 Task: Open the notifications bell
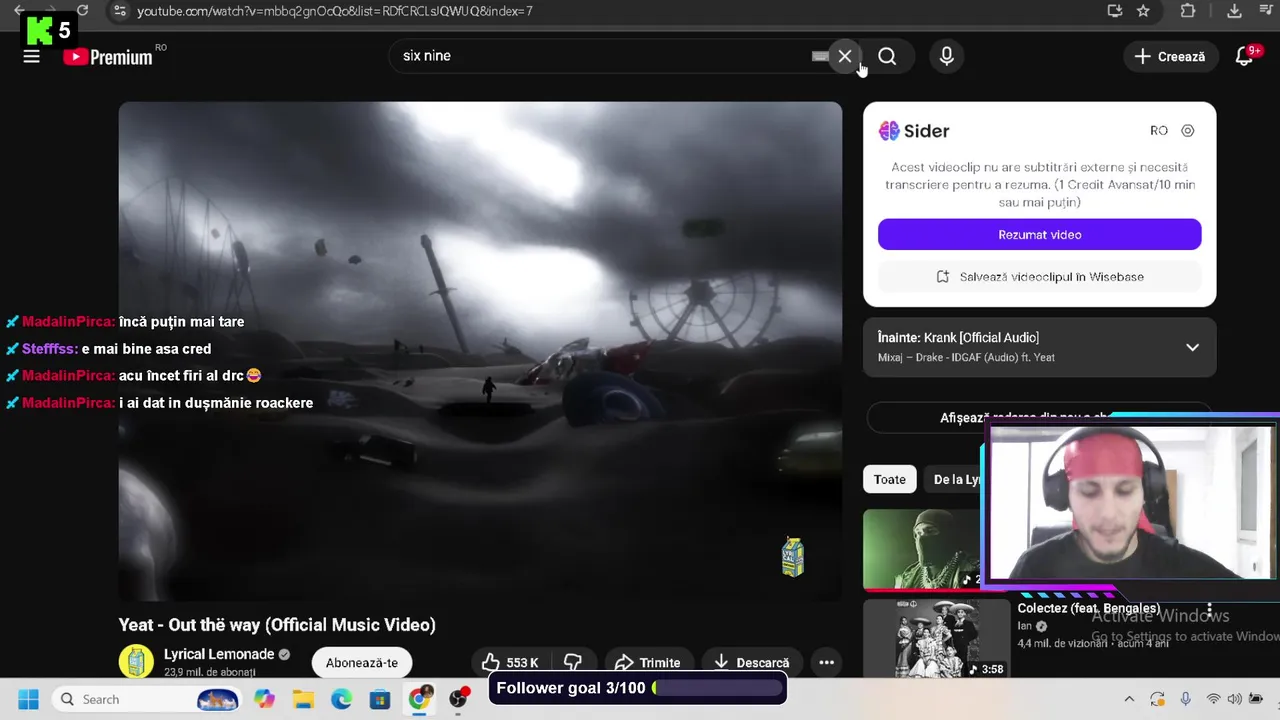[1244, 57]
